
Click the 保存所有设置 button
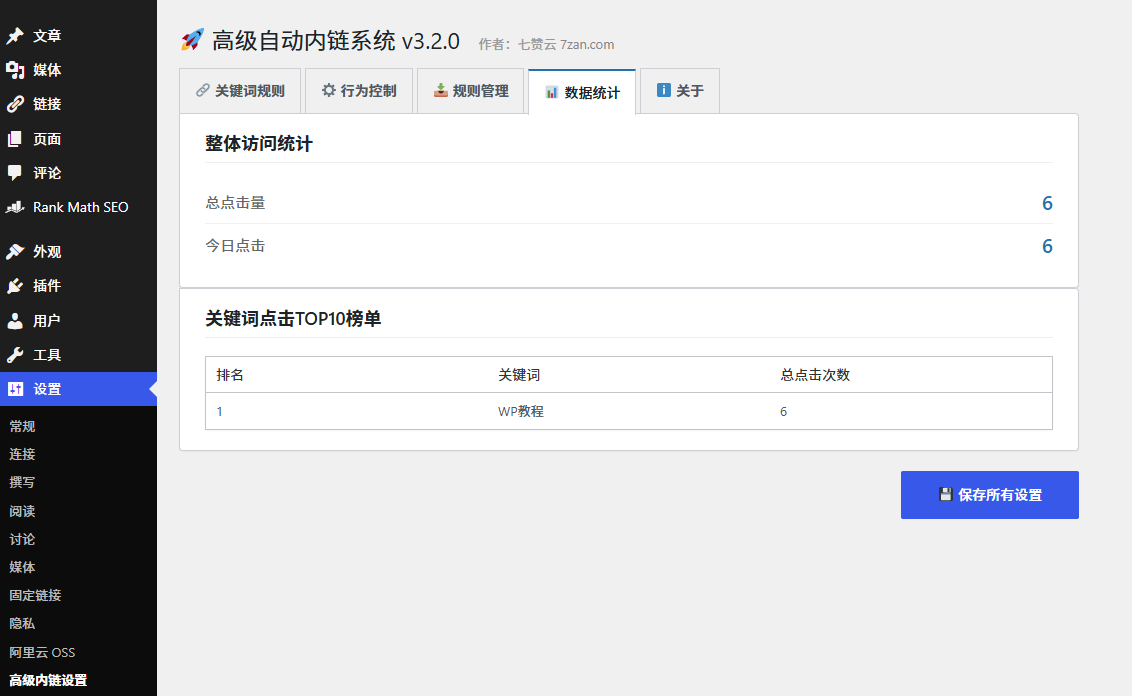[990, 495]
